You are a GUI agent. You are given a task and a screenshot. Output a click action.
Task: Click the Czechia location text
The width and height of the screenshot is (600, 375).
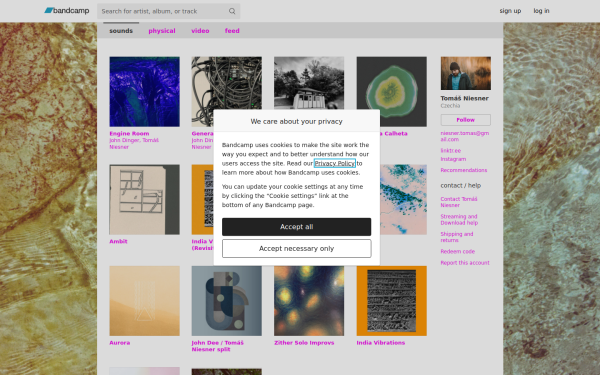450,106
